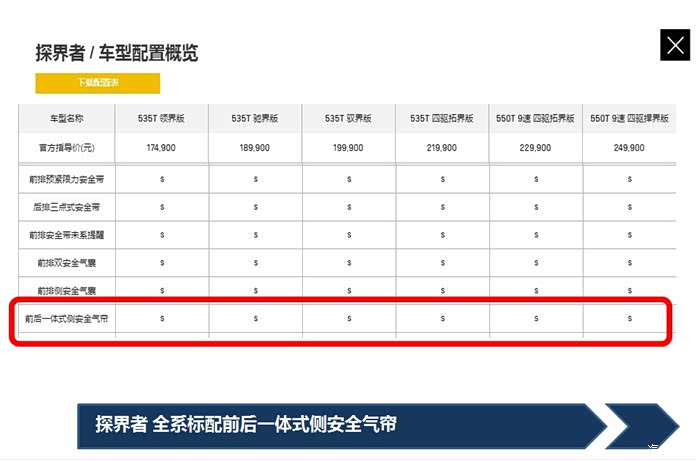The width and height of the screenshot is (700, 461).
Task: Select the 车型名称 header cell
Action: tap(67, 118)
